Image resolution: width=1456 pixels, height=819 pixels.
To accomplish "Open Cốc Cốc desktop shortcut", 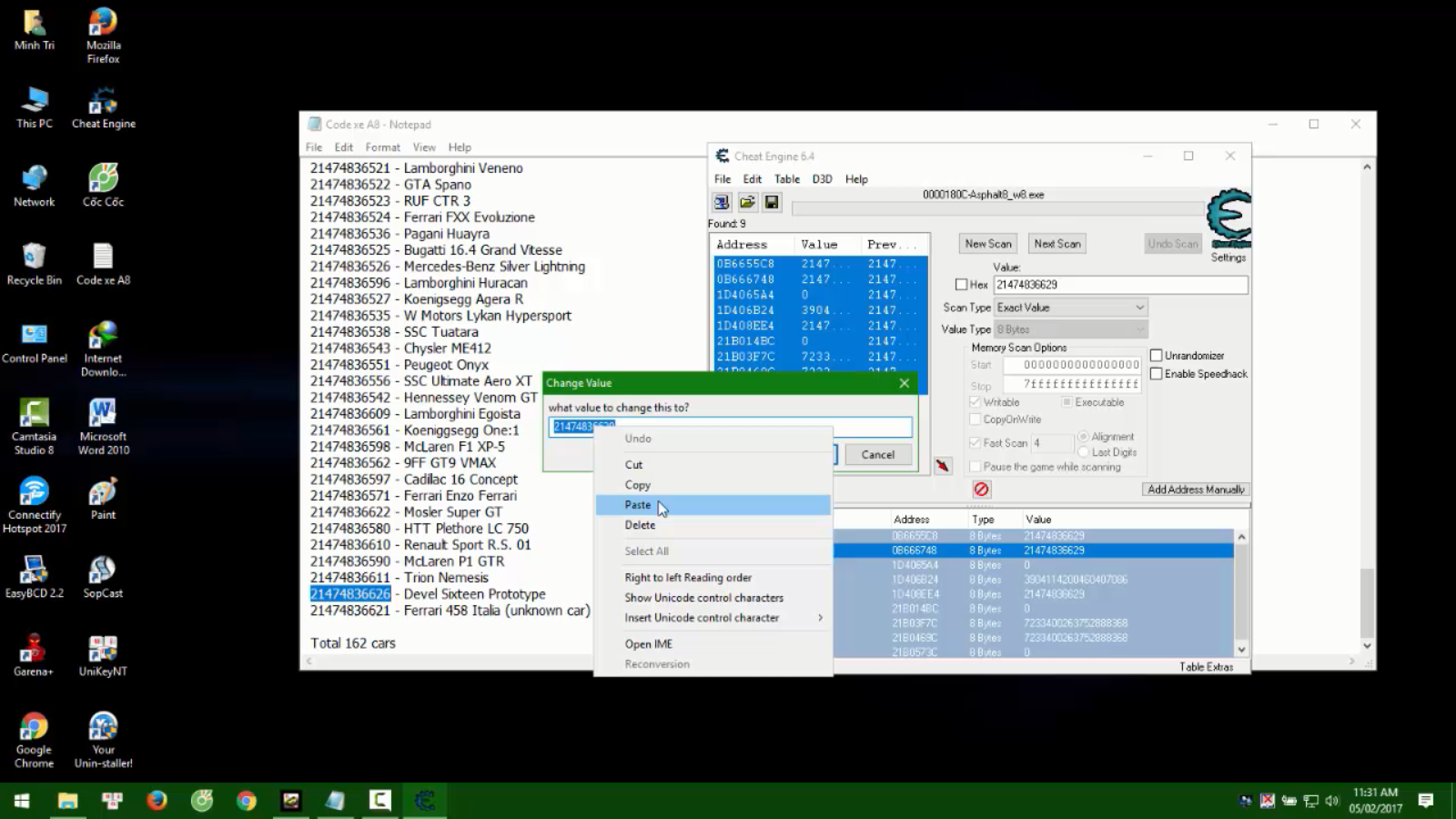I will (103, 186).
